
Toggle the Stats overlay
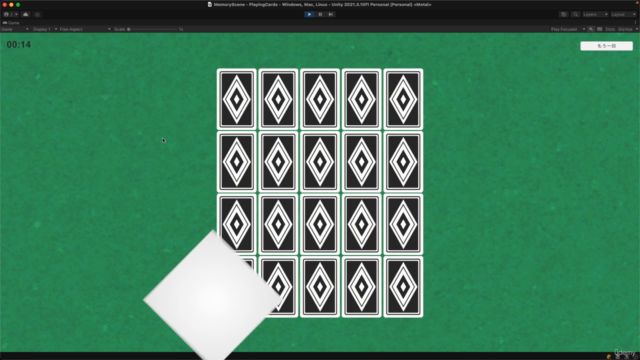click(x=610, y=29)
